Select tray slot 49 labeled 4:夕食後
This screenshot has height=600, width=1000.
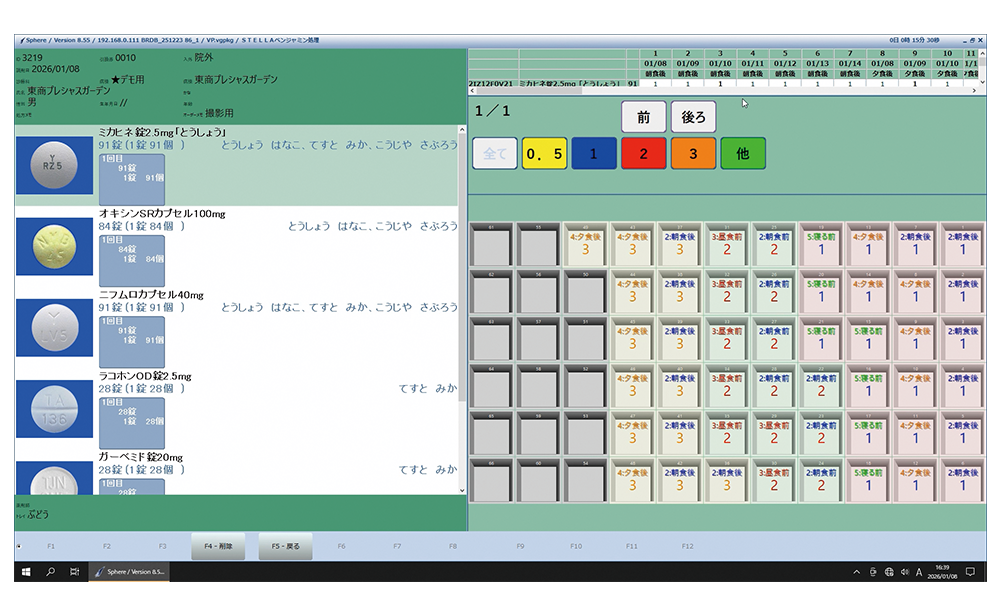[x=585, y=244]
